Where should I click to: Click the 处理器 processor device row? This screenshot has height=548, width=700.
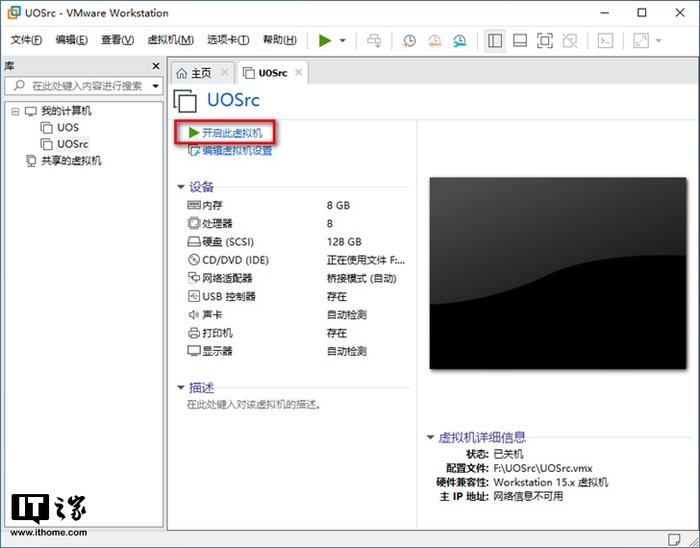[296, 224]
